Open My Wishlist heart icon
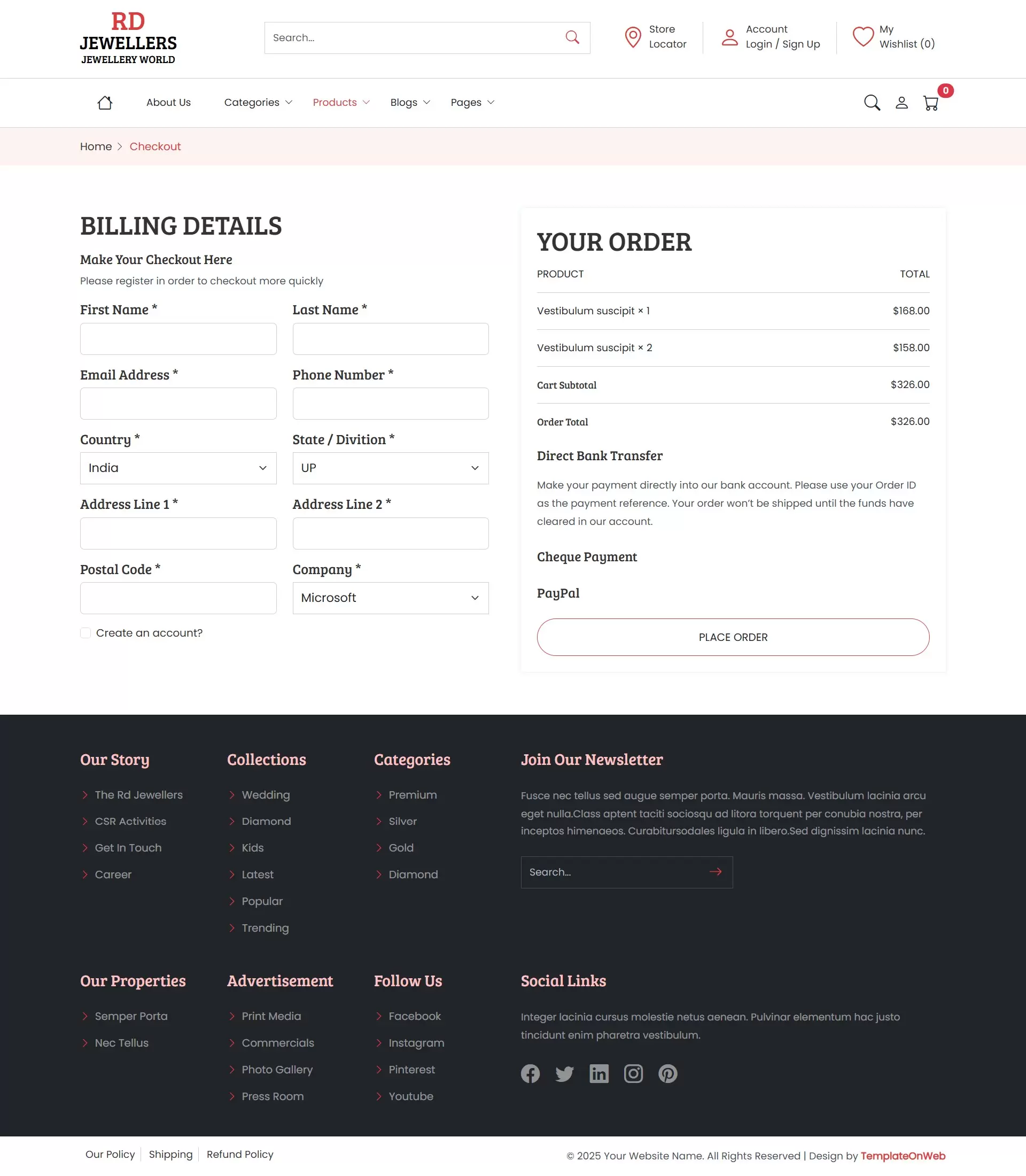 tap(862, 37)
